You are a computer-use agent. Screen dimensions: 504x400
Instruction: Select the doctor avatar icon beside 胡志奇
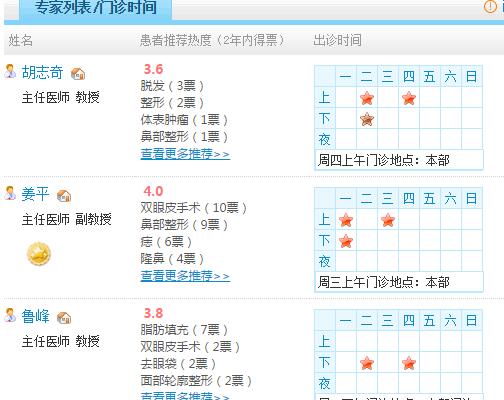click(10, 71)
